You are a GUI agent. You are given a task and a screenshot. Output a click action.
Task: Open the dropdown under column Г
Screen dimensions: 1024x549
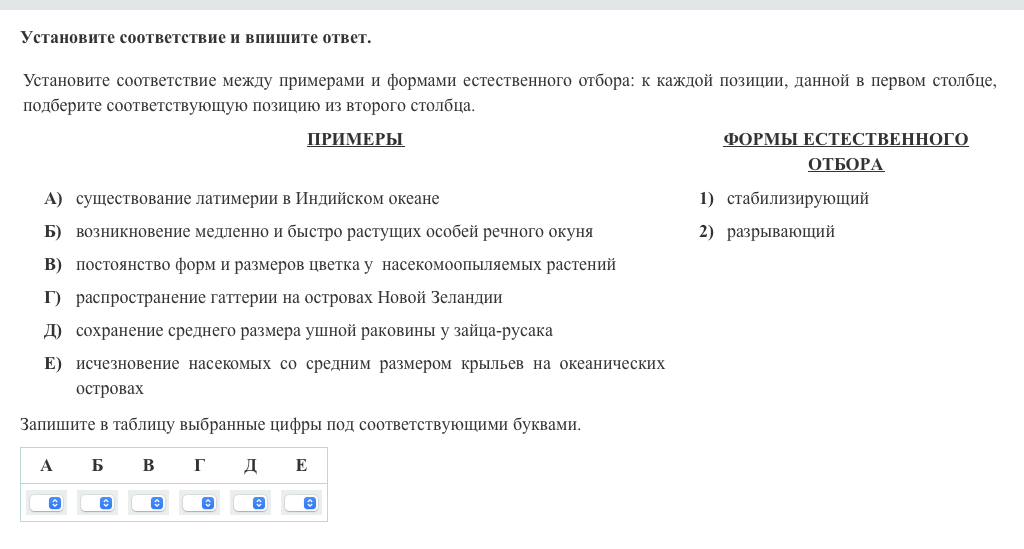click(200, 503)
